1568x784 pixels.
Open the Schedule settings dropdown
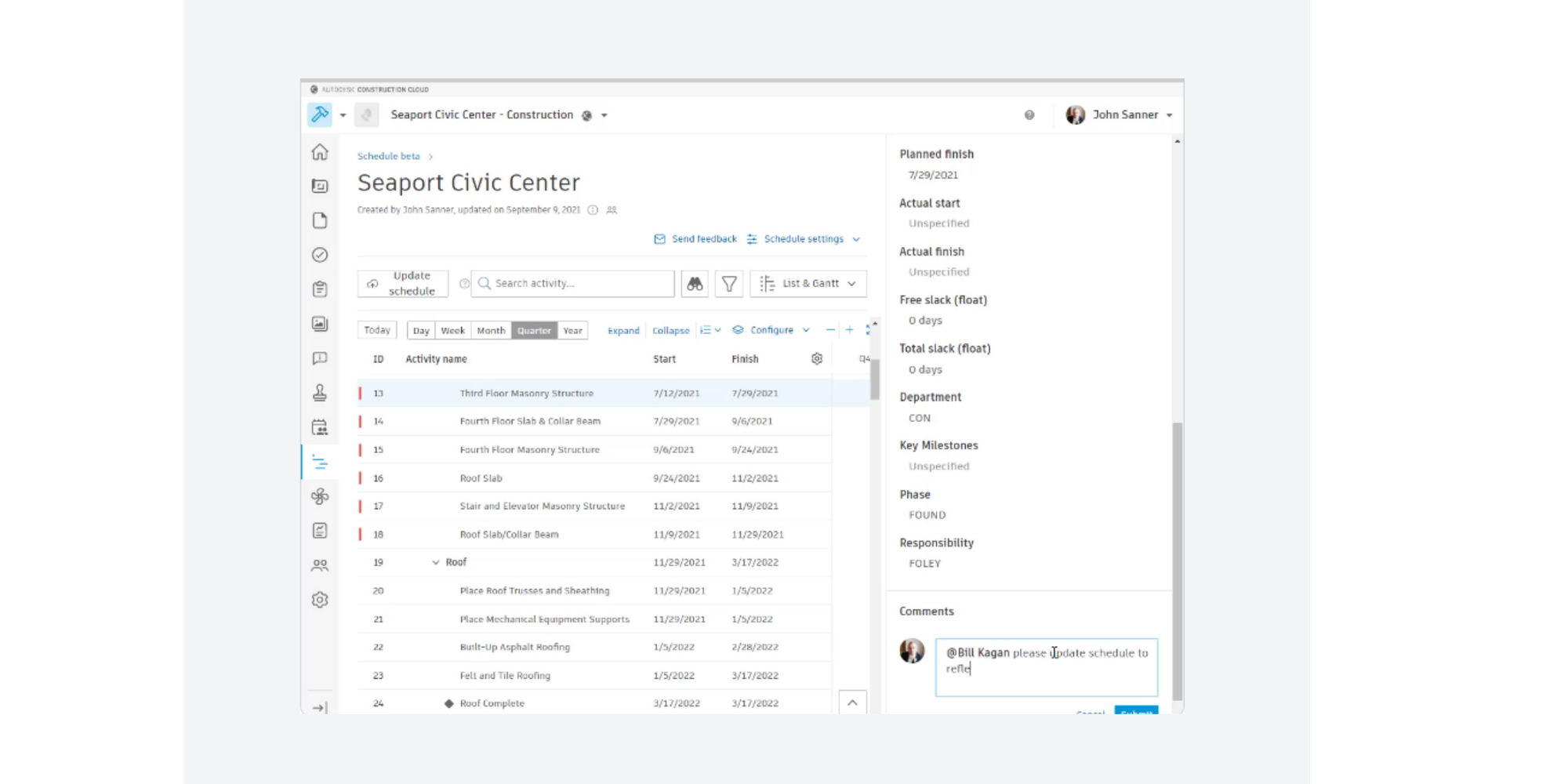tap(804, 239)
